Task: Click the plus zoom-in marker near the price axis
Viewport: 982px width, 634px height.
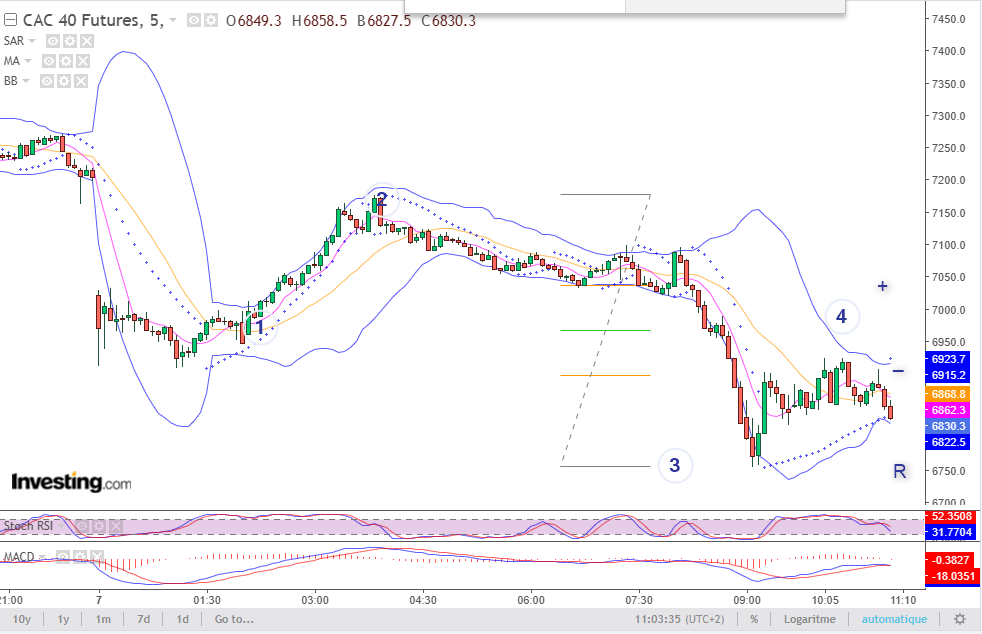Action: pyautogui.click(x=882, y=286)
